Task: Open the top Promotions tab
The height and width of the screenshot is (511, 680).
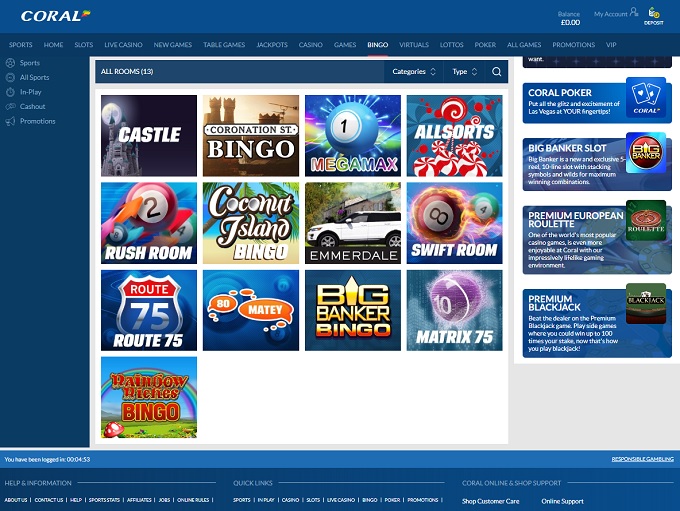Action: (x=573, y=45)
